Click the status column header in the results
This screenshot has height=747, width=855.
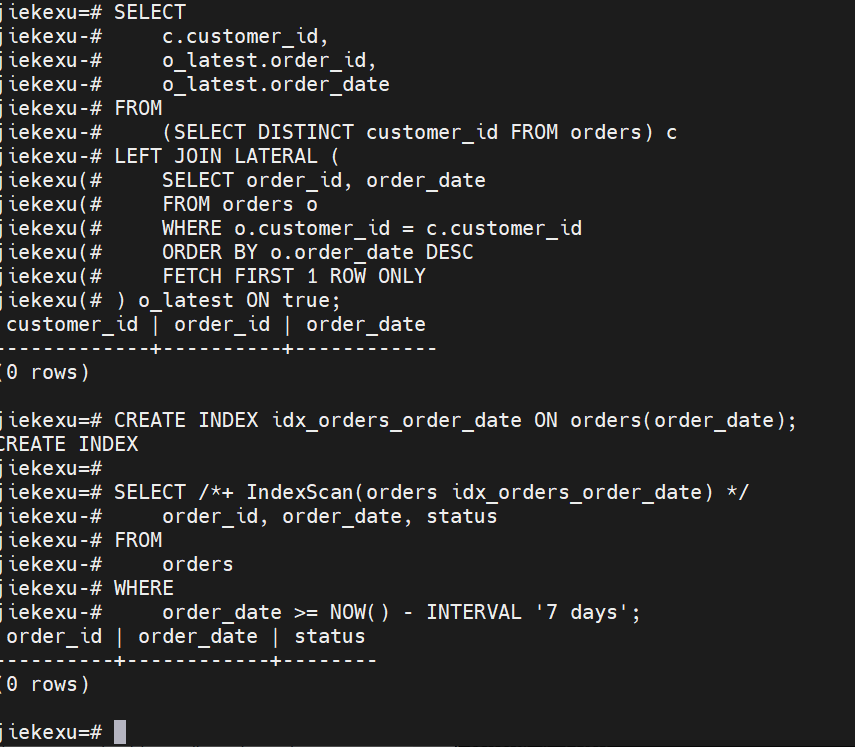[x=329, y=636]
